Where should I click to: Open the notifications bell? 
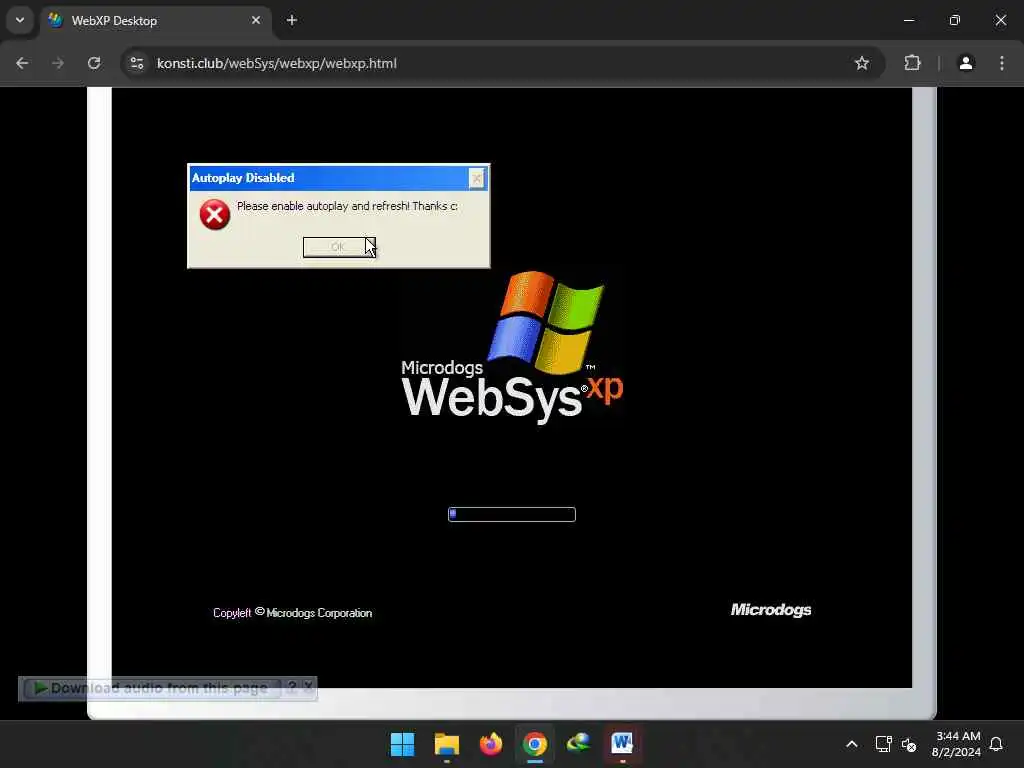[x=996, y=744]
